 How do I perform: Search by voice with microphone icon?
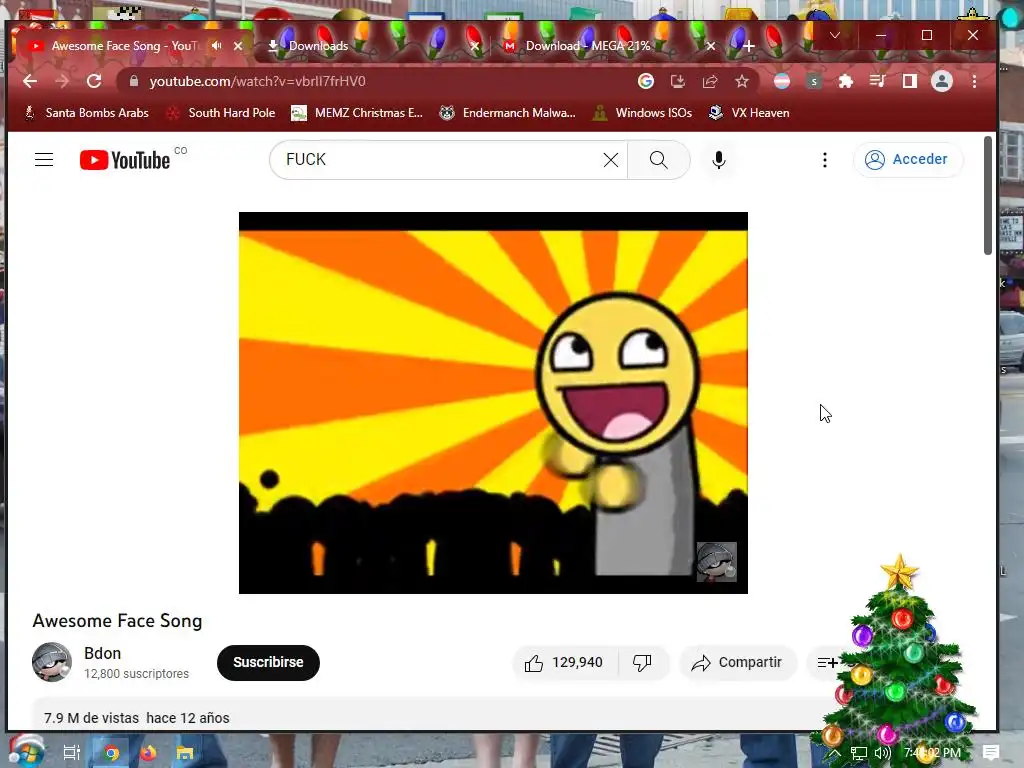click(719, 160)
